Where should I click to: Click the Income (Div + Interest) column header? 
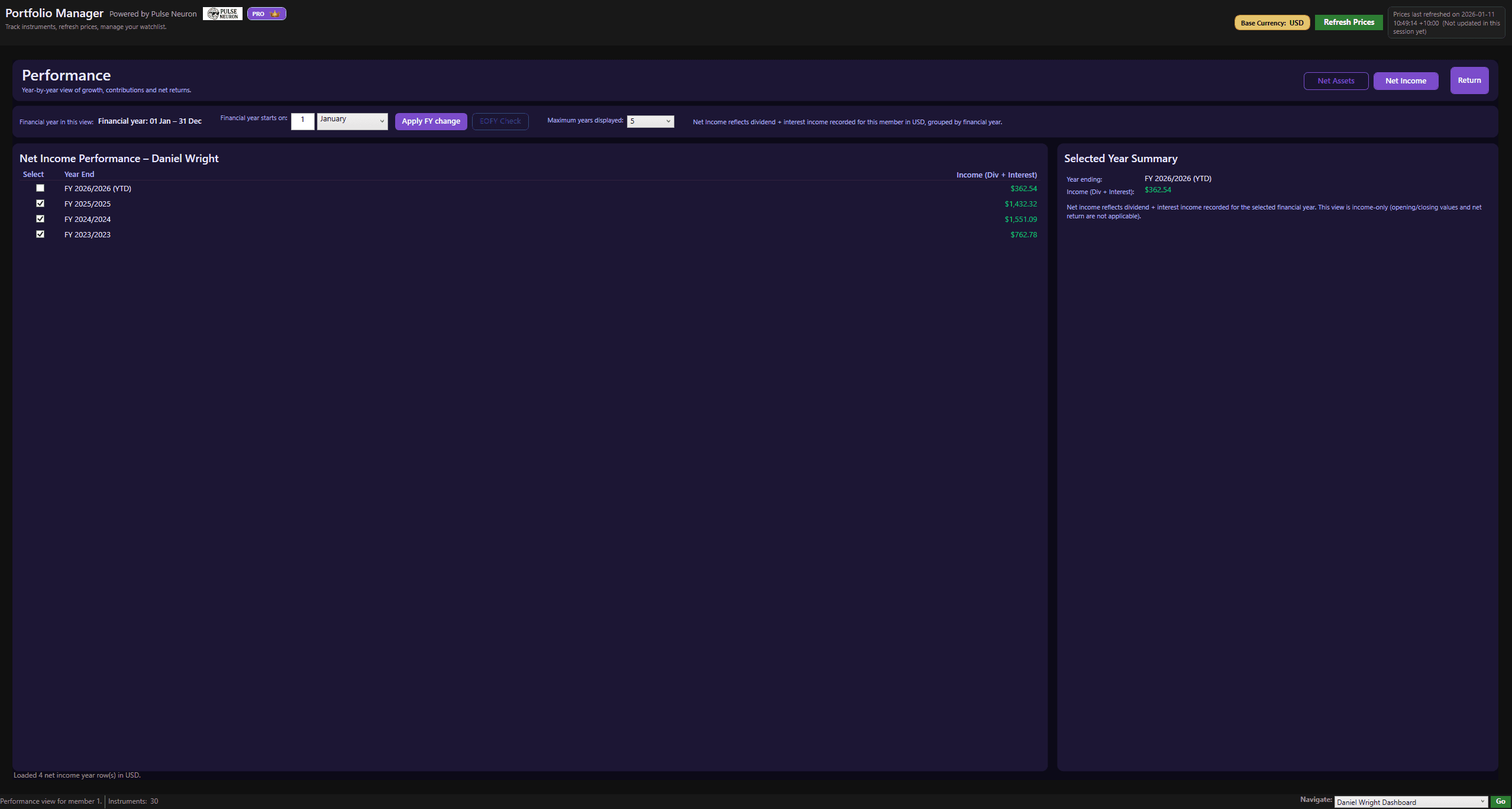tap(996, 175)
